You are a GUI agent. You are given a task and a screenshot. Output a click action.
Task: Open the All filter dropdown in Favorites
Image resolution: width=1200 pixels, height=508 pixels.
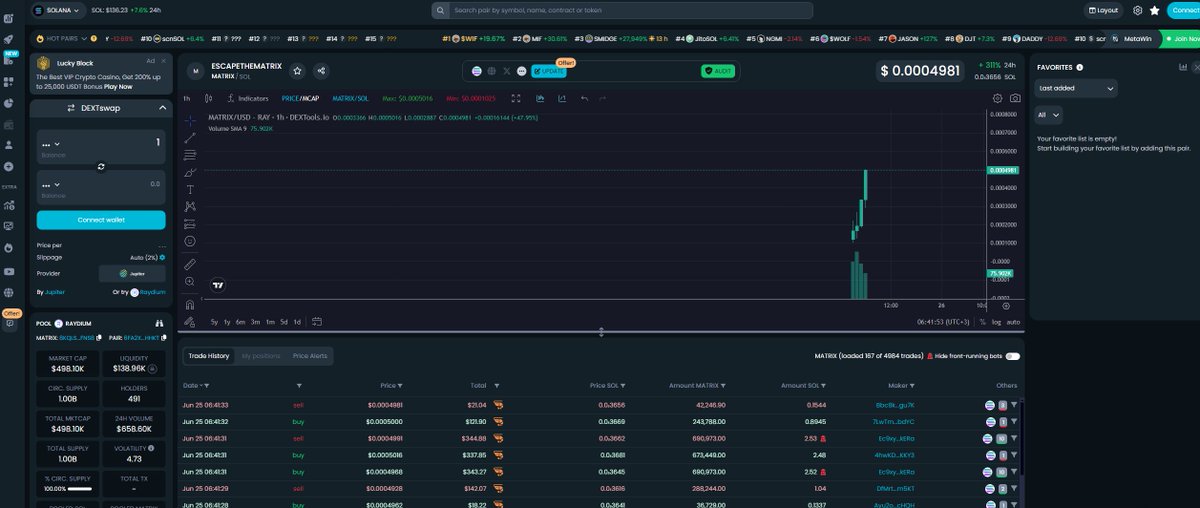coord(1049,115)
